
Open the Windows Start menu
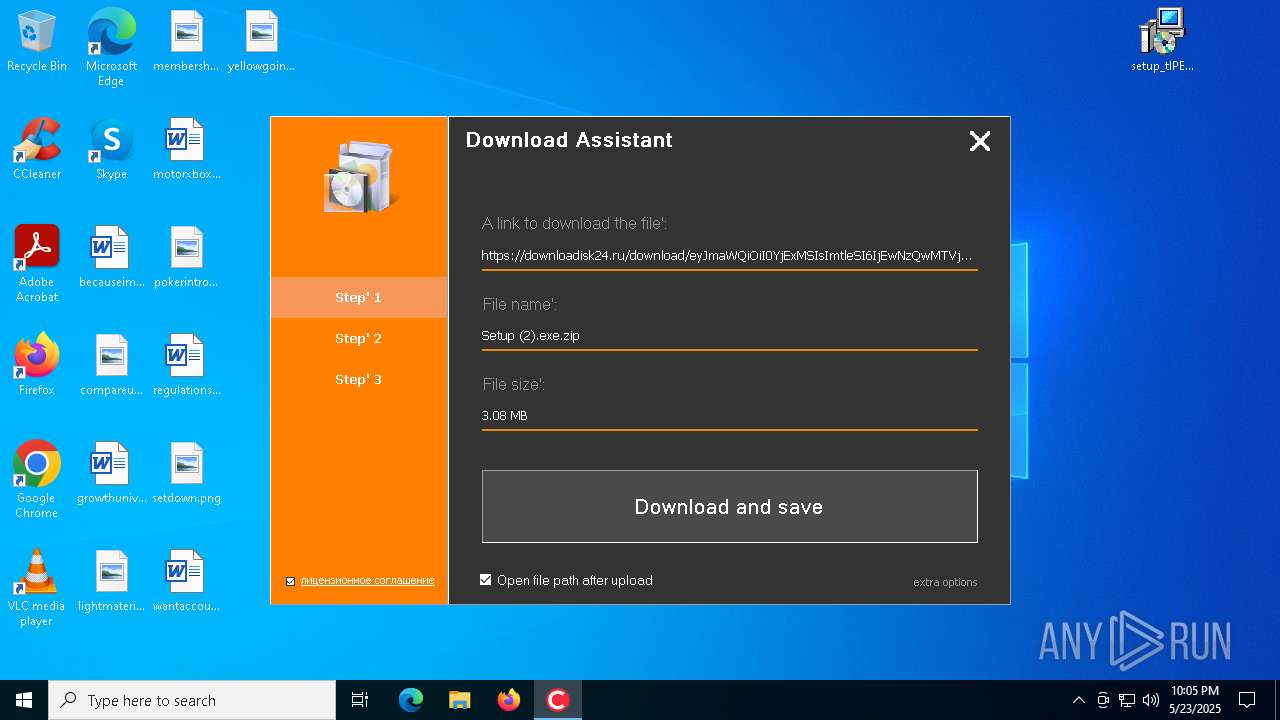tap(24, 700)
